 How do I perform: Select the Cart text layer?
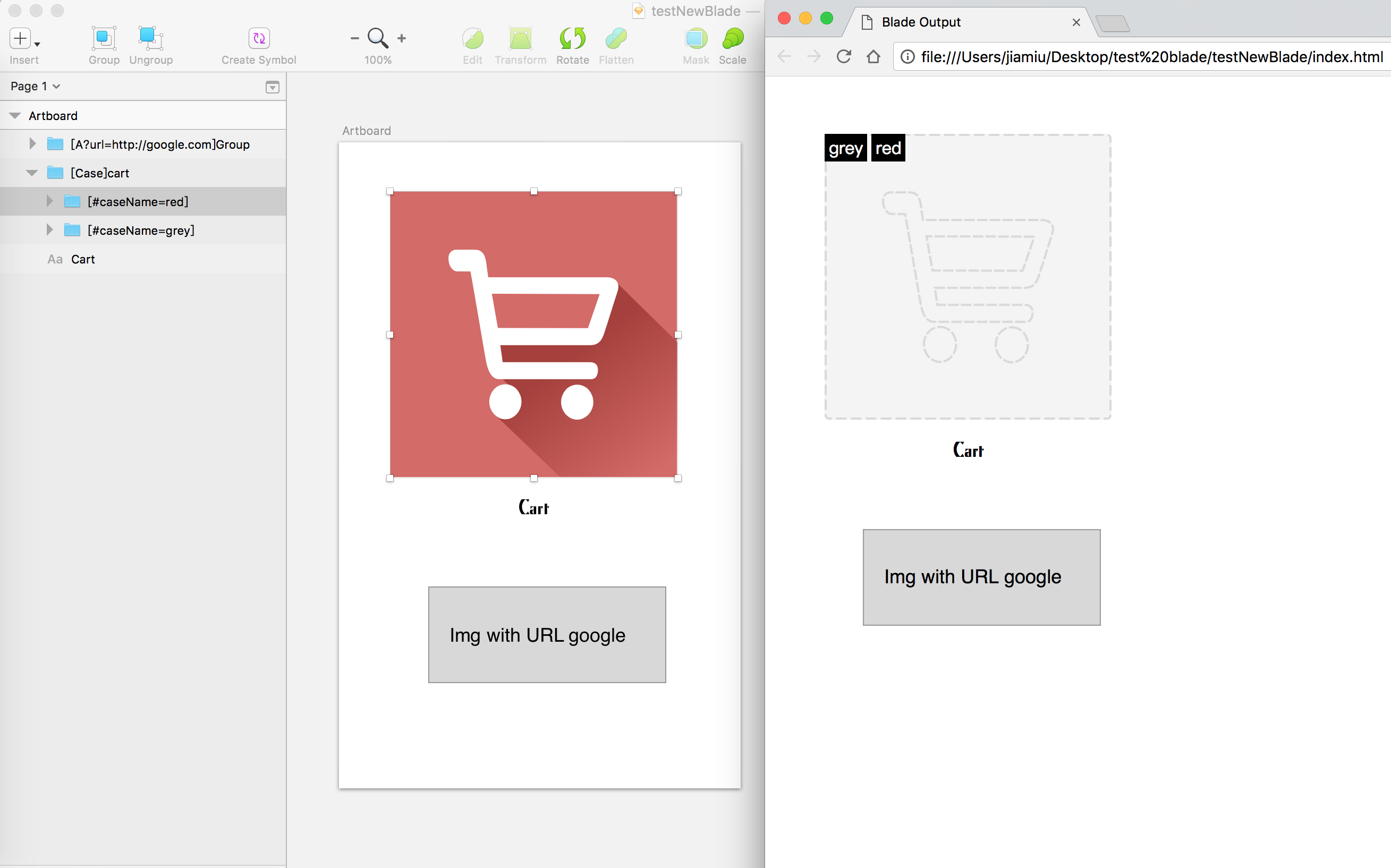pyautogui.click(x=83, y=259)
